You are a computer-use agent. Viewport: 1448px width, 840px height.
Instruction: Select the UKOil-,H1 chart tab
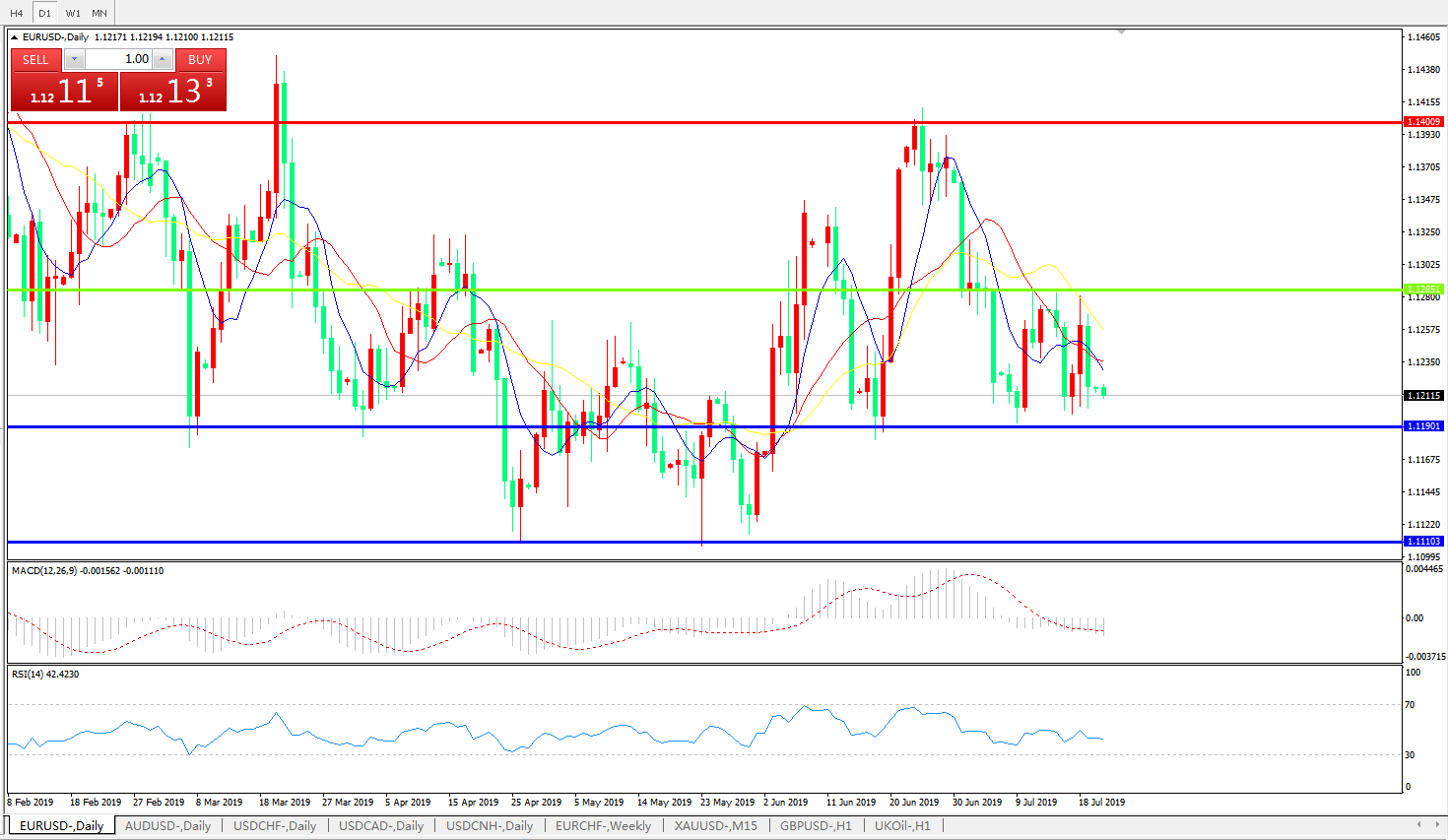click(901, 825)
